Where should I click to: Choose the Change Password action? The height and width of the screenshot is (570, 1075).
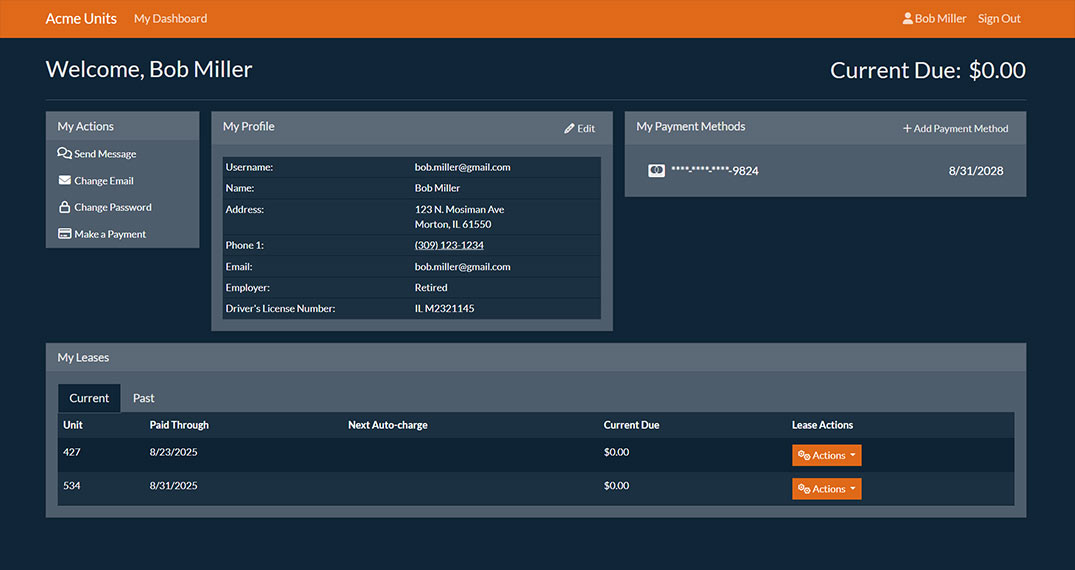[x=105, y=207]
